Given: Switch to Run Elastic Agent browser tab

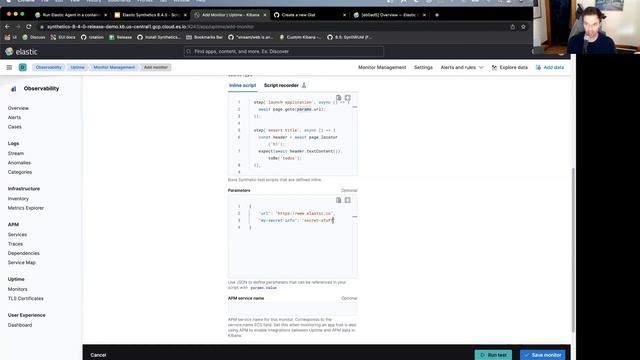Looking at the screenshot, I should click(x=71, y=15).
